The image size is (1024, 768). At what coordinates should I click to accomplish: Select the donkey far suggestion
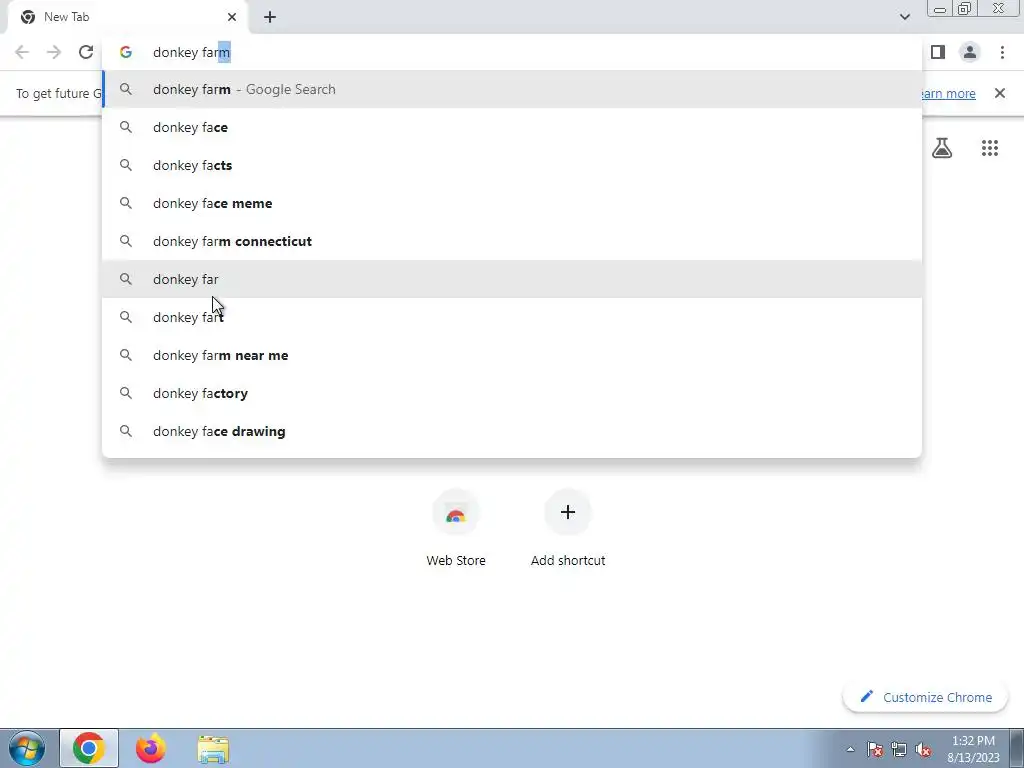click(512, 279)
